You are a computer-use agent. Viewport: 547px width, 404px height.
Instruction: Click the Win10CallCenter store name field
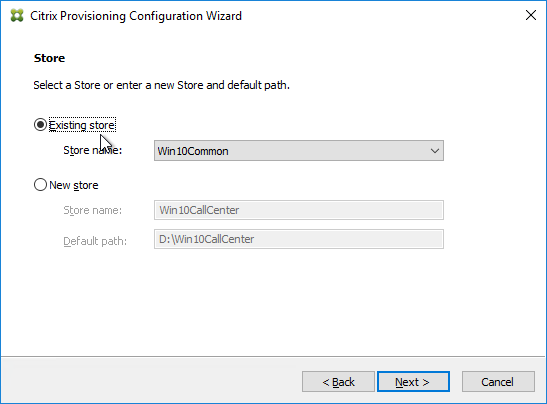(299, 210)
